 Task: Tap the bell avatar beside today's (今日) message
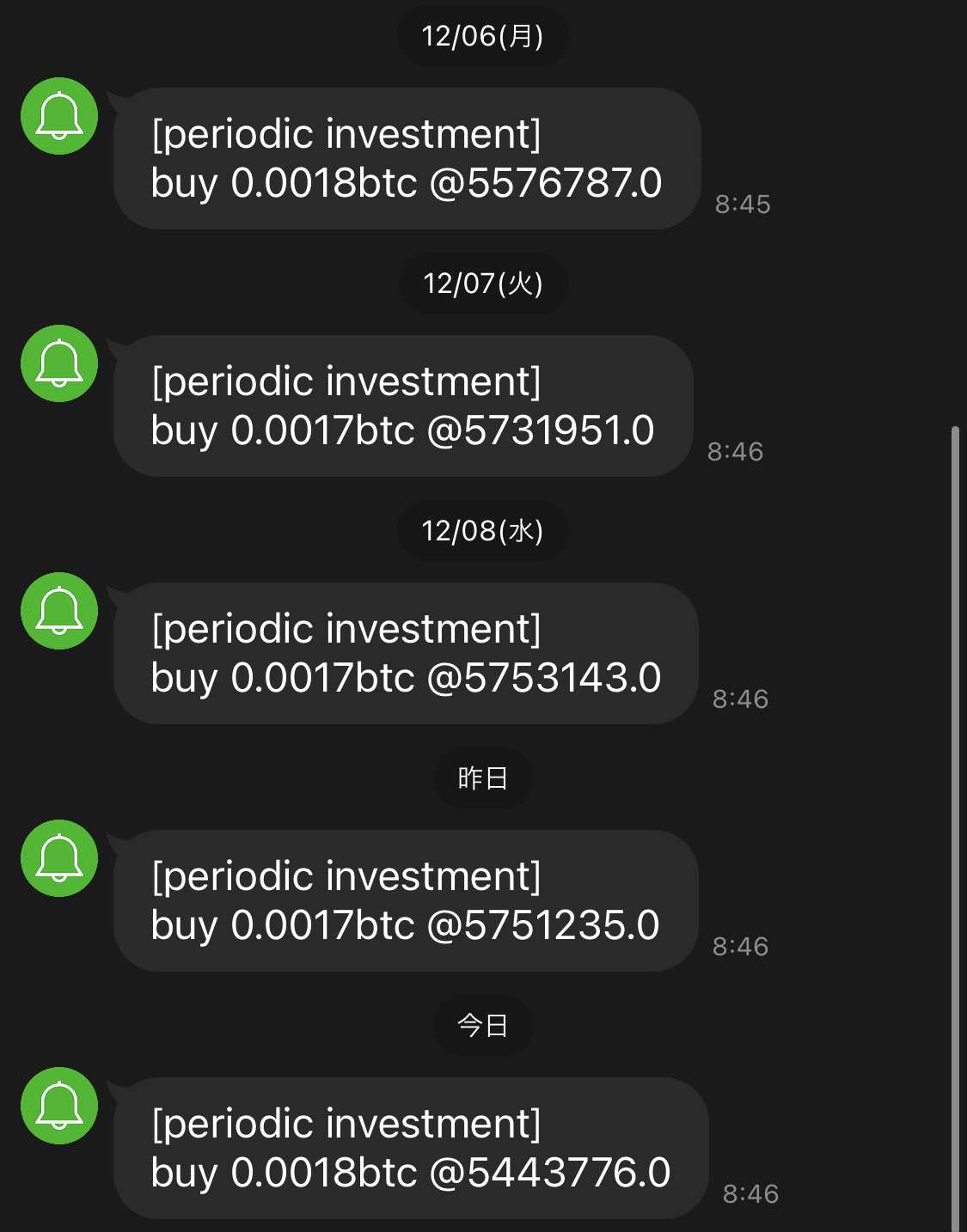pos(59,1106)
